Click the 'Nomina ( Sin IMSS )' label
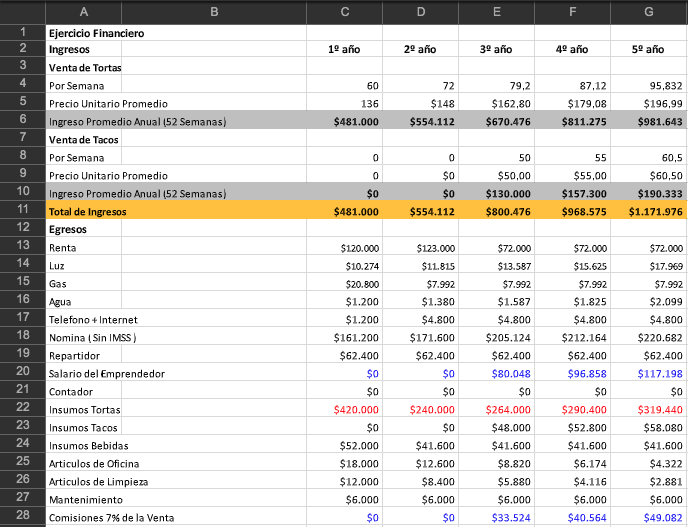 [x=93, y=337]
